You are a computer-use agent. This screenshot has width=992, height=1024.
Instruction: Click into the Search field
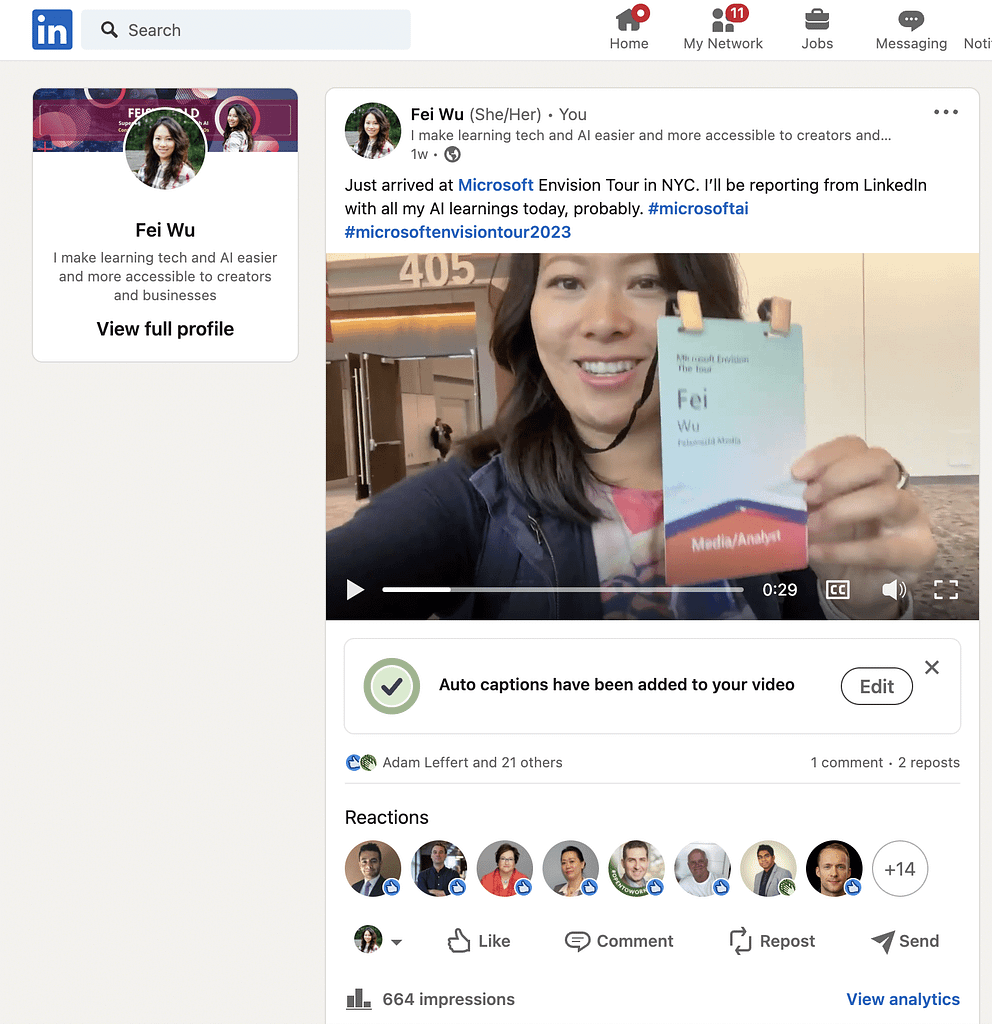tap(246, 29)
